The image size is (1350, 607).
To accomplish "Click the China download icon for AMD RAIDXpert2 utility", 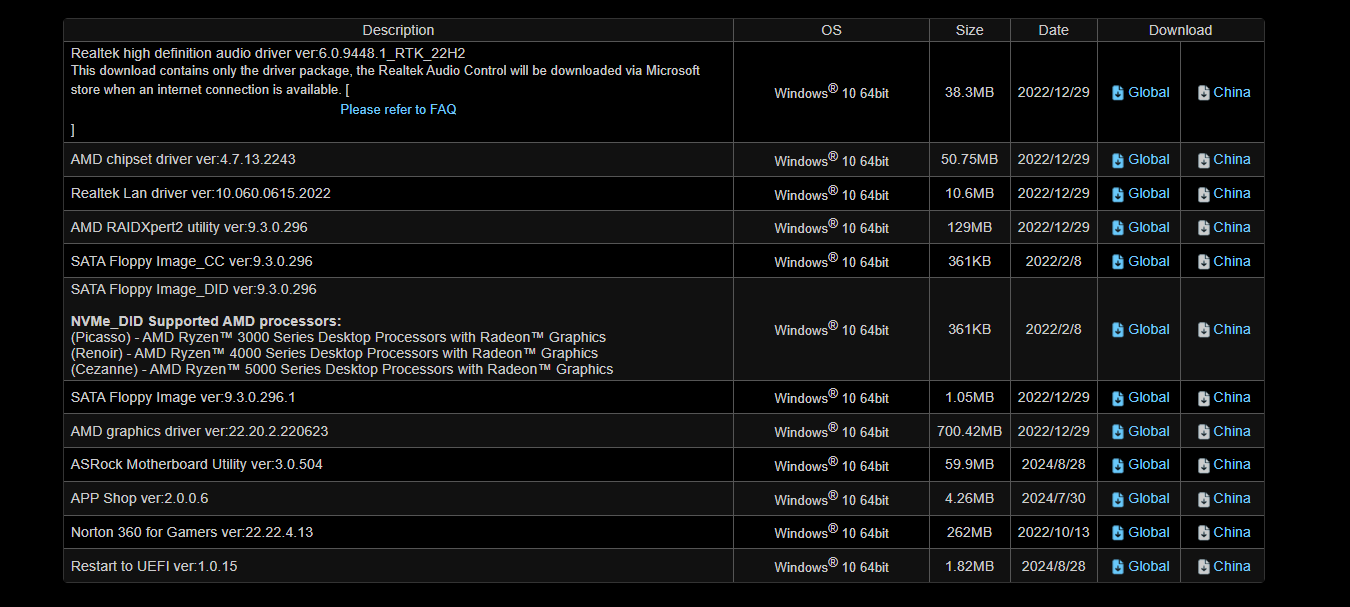I will click(x=1204, y=228).
